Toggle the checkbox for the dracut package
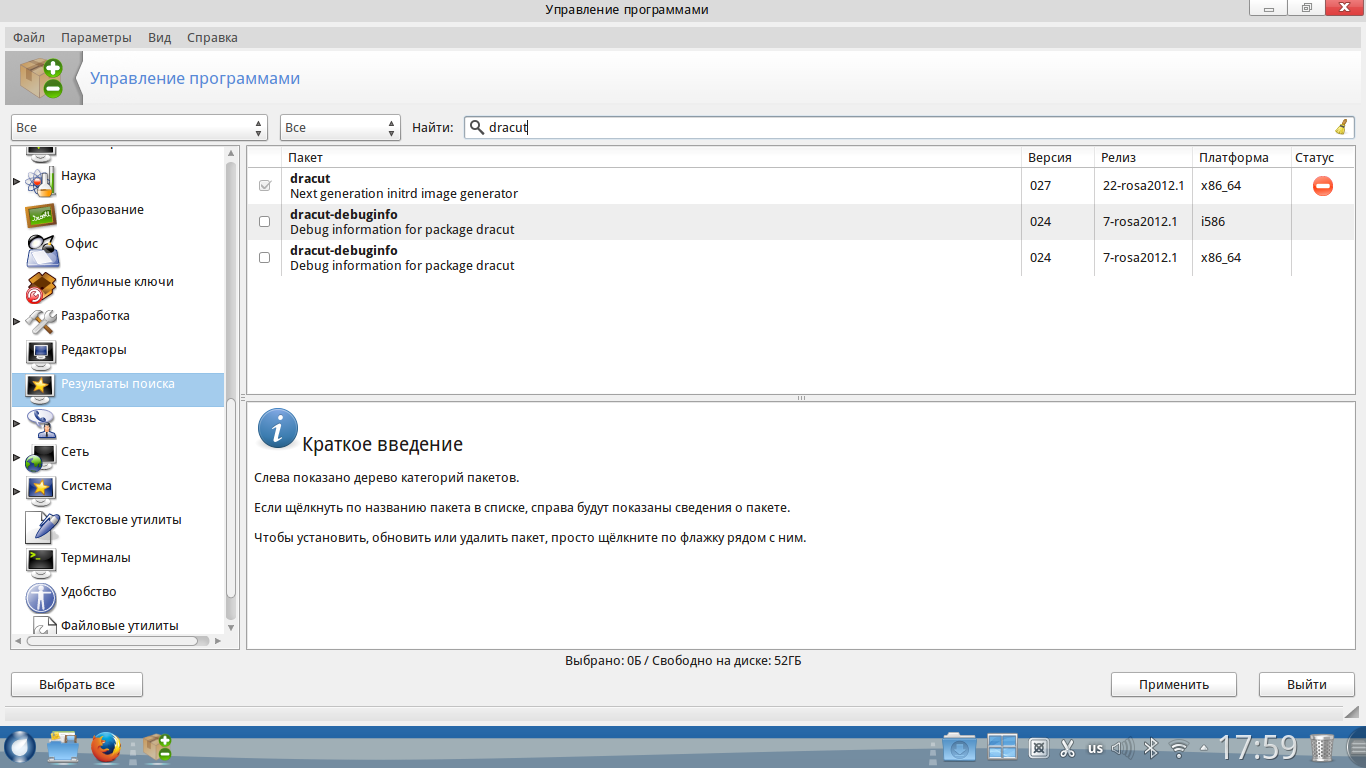The height and width of the screenshot is (768, 1366). tap(265, 186)
